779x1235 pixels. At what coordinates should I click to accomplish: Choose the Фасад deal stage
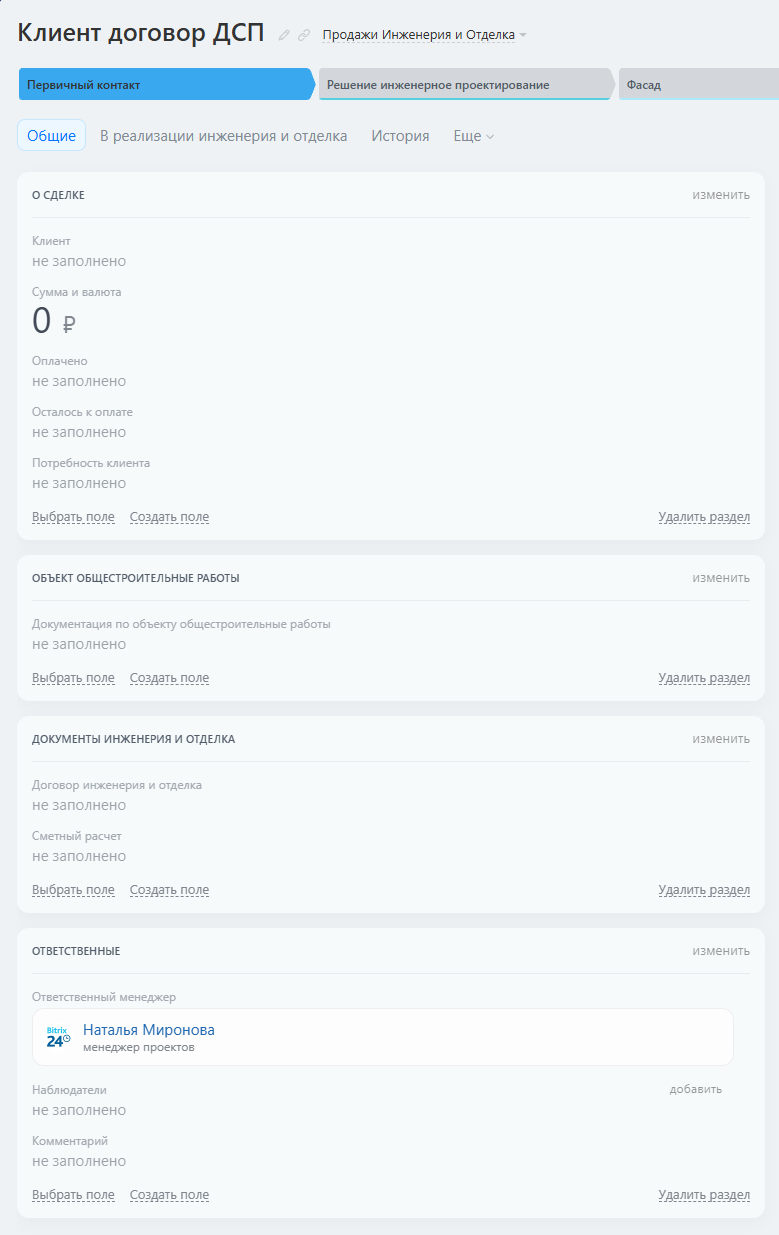coord(697,85)
